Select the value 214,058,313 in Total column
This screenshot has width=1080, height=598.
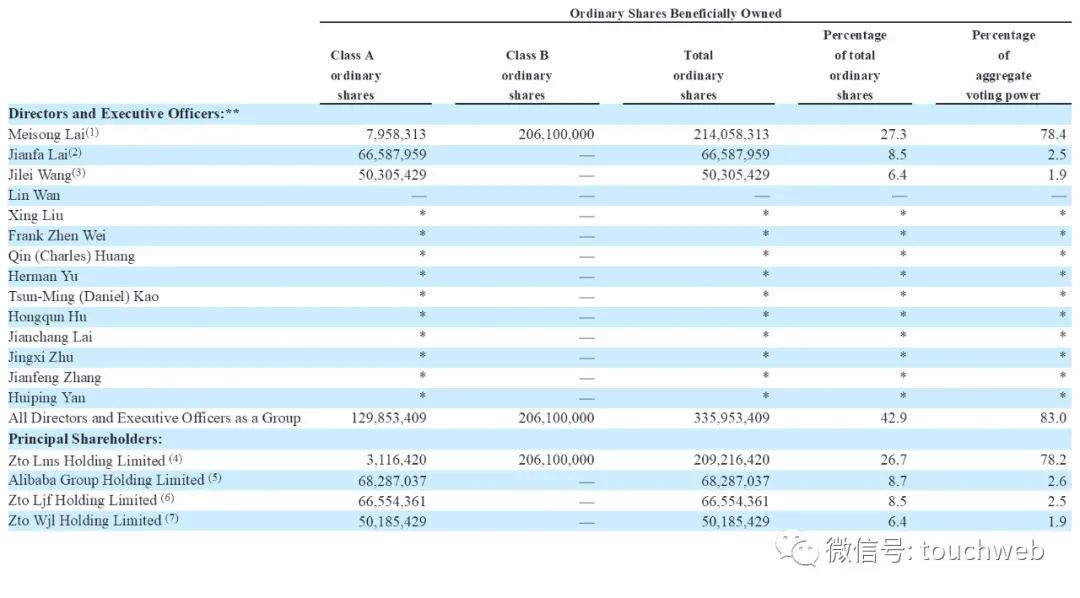point(731,134)
